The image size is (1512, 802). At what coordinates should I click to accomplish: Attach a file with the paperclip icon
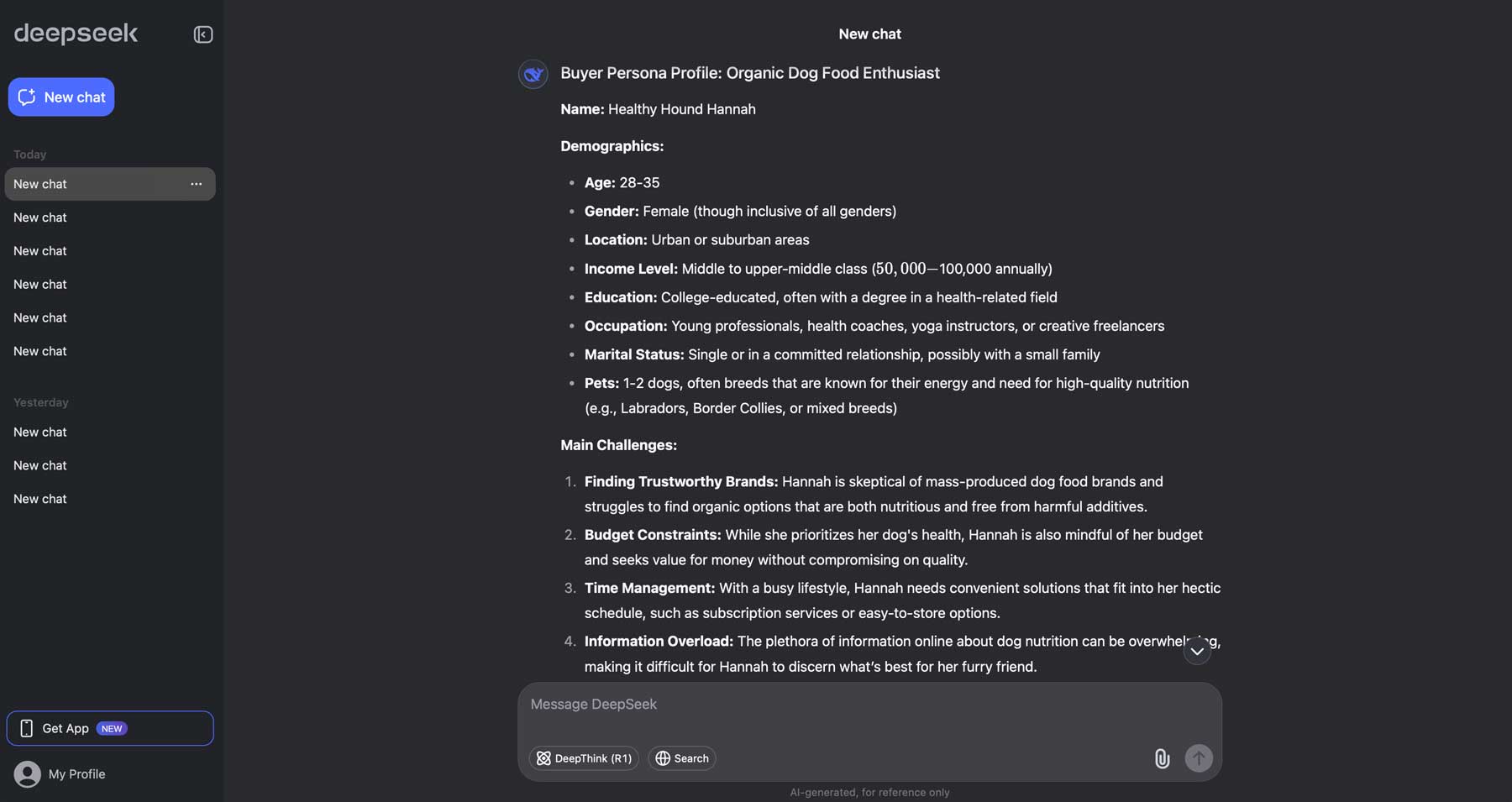pyautogui.click(x=1162, y=758)
